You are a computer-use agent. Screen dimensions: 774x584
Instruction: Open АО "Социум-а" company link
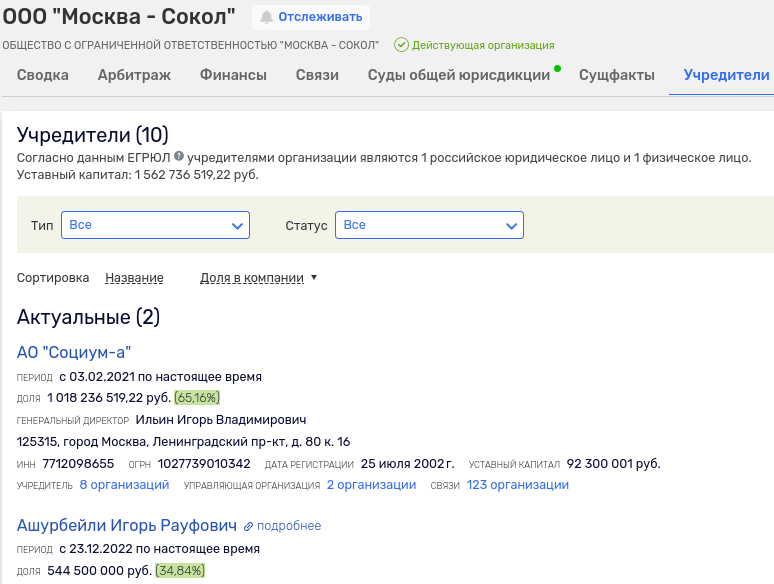coord(74,352)
